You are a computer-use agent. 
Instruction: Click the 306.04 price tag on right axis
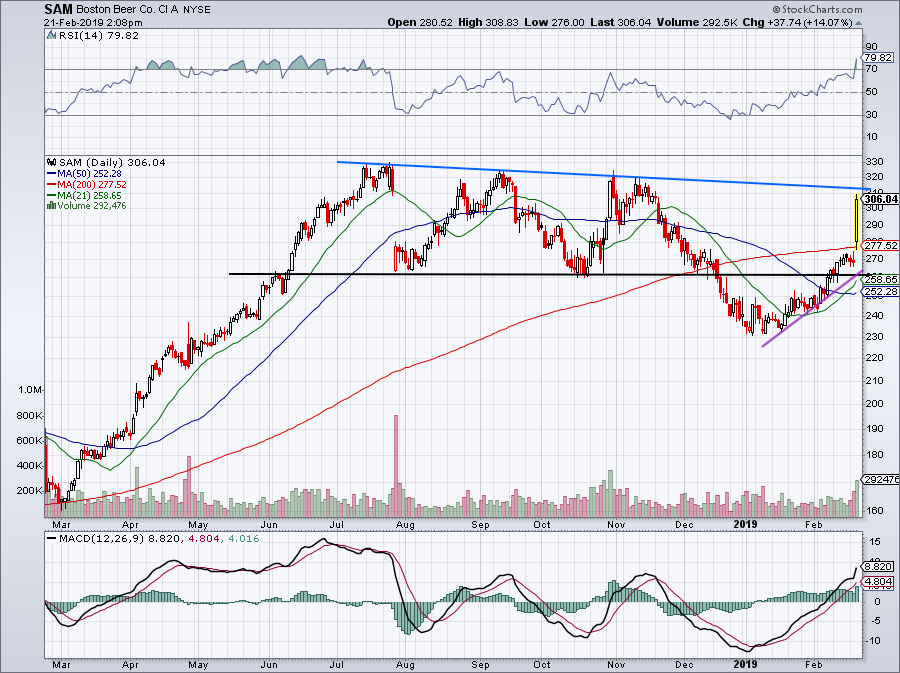tap(880, 199)
